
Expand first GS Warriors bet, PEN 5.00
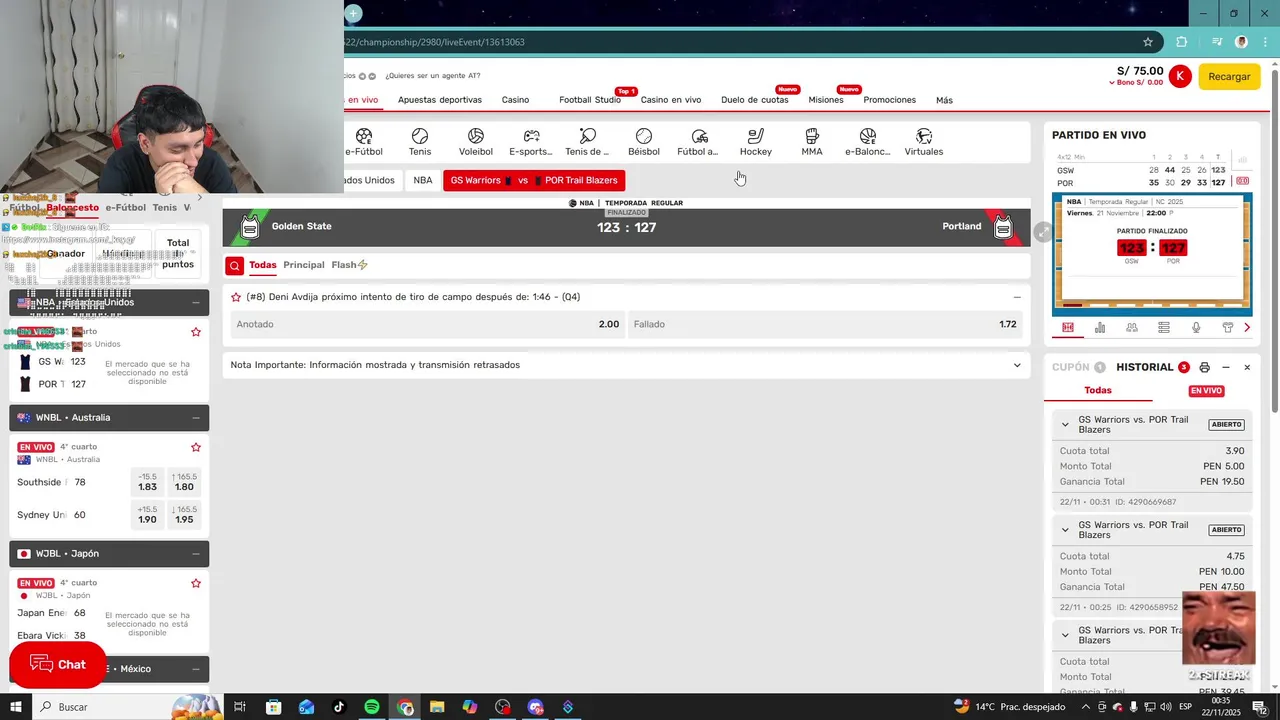[x=1065, y=424]
